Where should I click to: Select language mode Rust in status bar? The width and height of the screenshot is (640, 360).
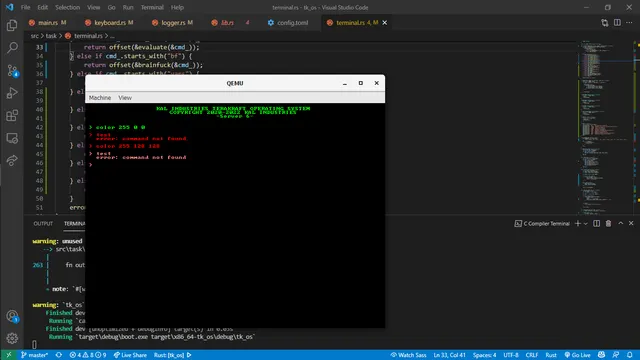(551, 355)
